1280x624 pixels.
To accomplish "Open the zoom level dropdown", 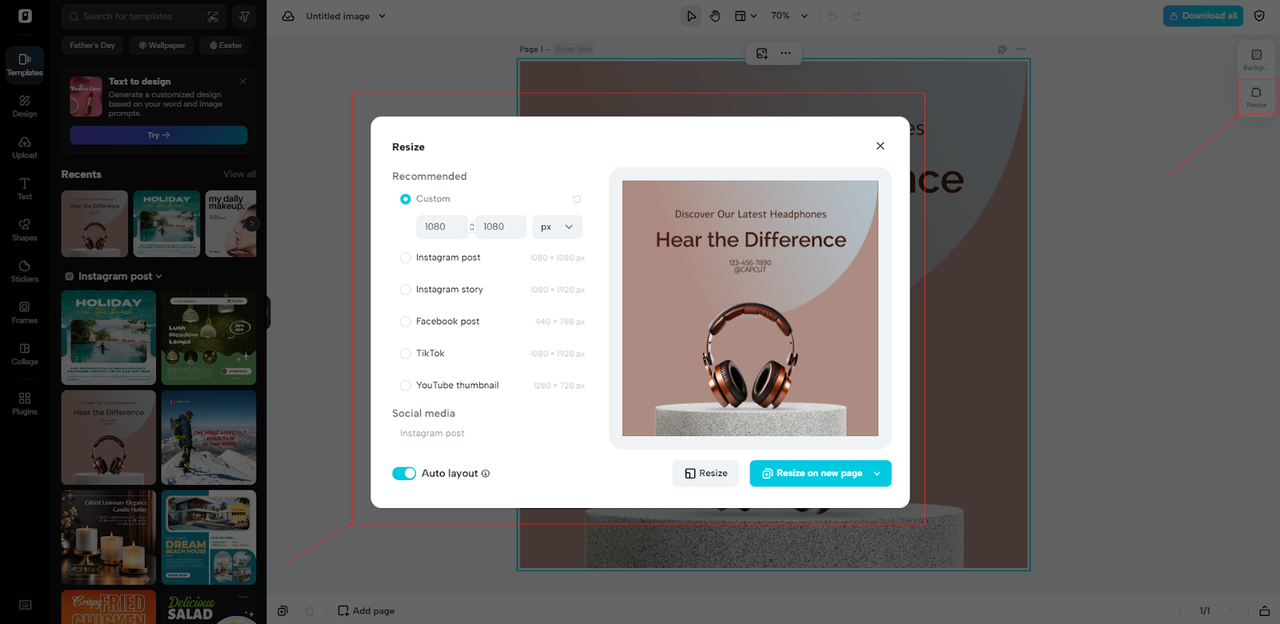I will pos(788,15).
